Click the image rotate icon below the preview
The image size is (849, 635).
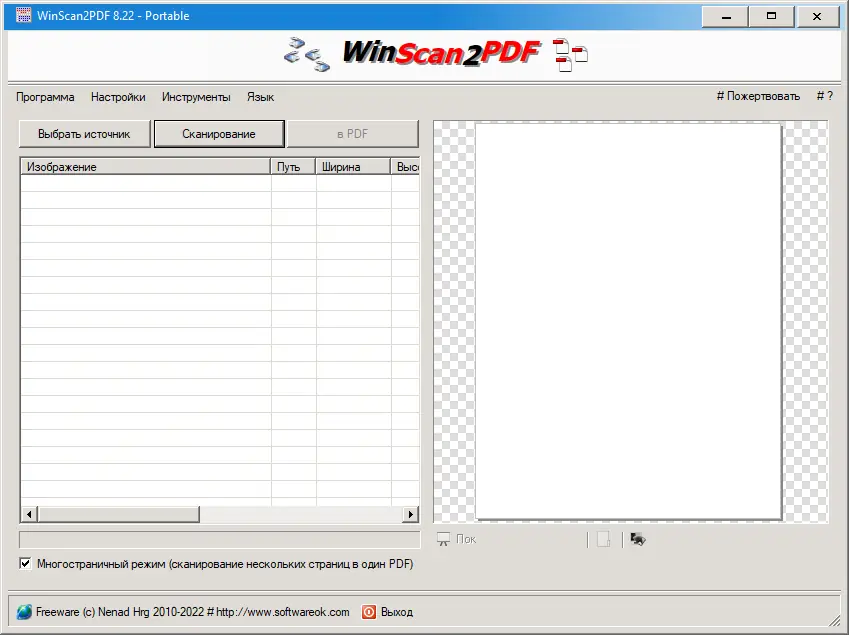(x=638, y=539)
